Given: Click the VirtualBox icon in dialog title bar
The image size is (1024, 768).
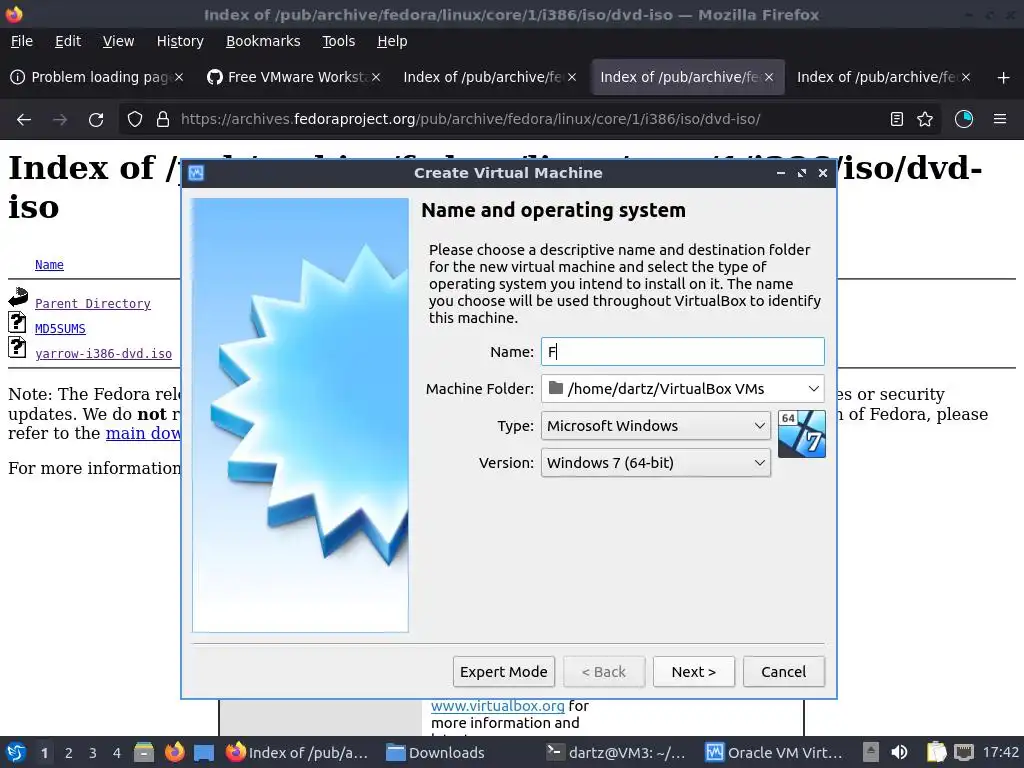Looking at the screenshot, I should [x=196, y=173].
